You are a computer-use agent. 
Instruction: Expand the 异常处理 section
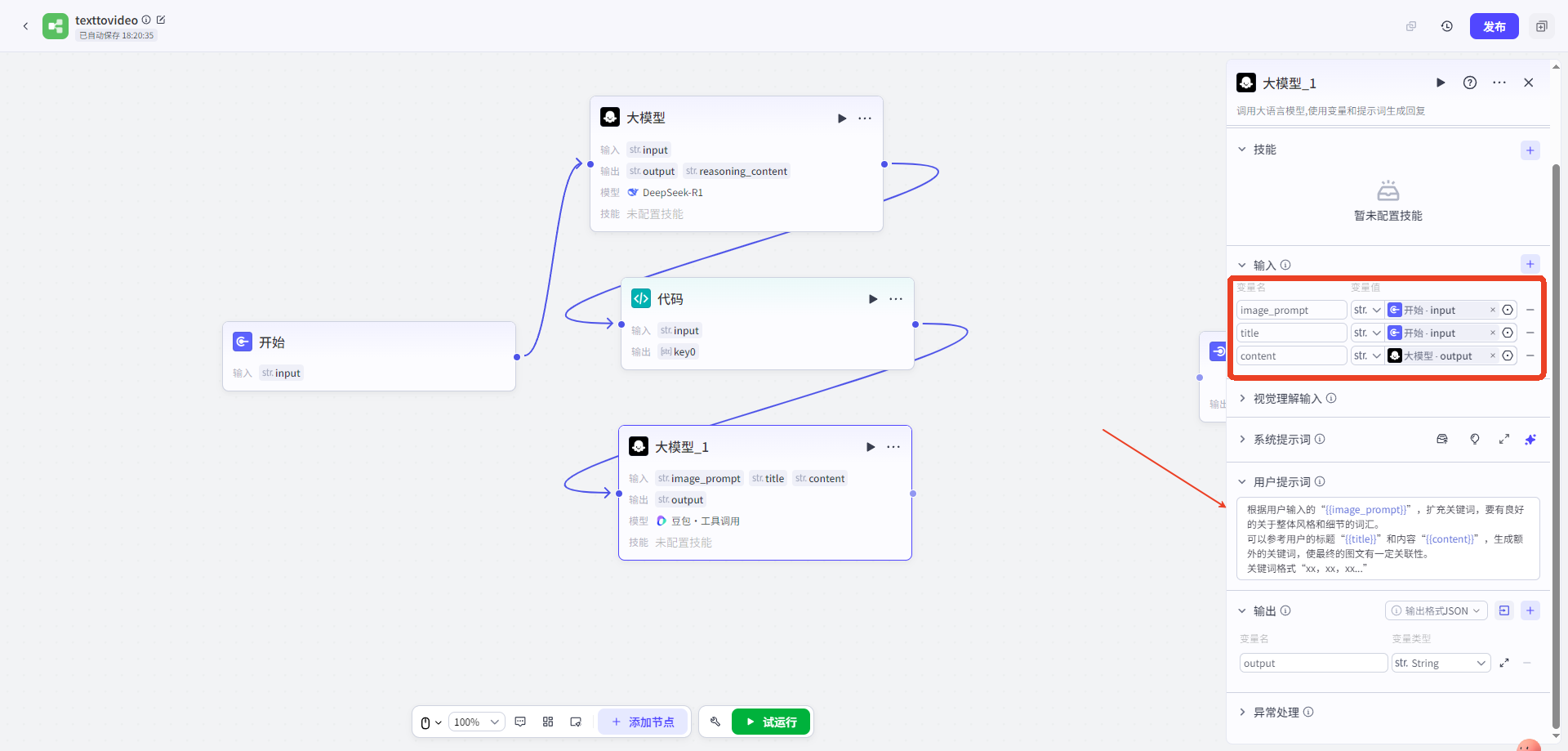1275,713
